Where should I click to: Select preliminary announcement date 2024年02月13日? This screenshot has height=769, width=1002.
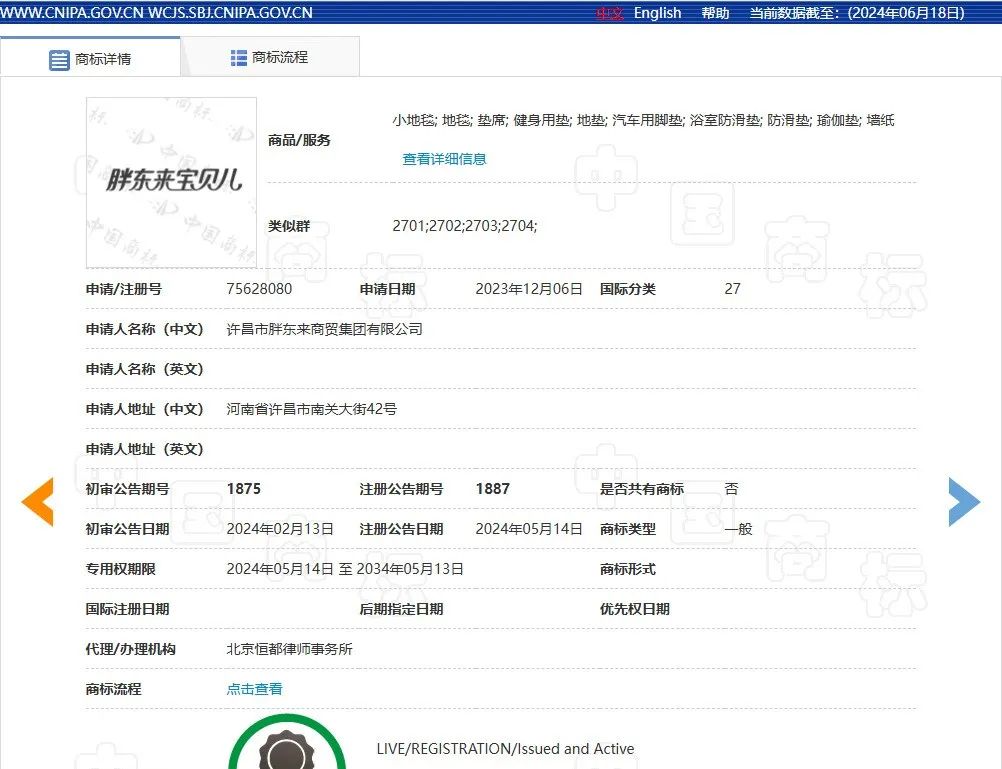(280, 529)
